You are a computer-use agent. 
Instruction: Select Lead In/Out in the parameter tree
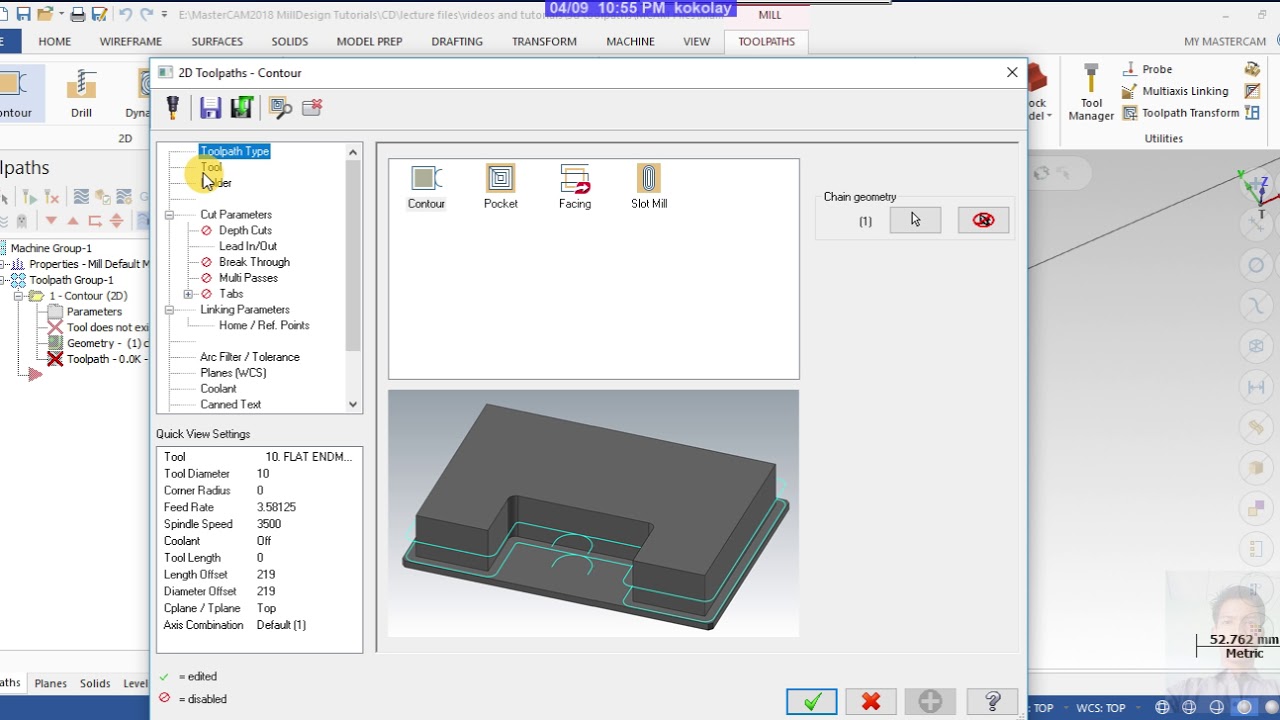click(248, 246)
